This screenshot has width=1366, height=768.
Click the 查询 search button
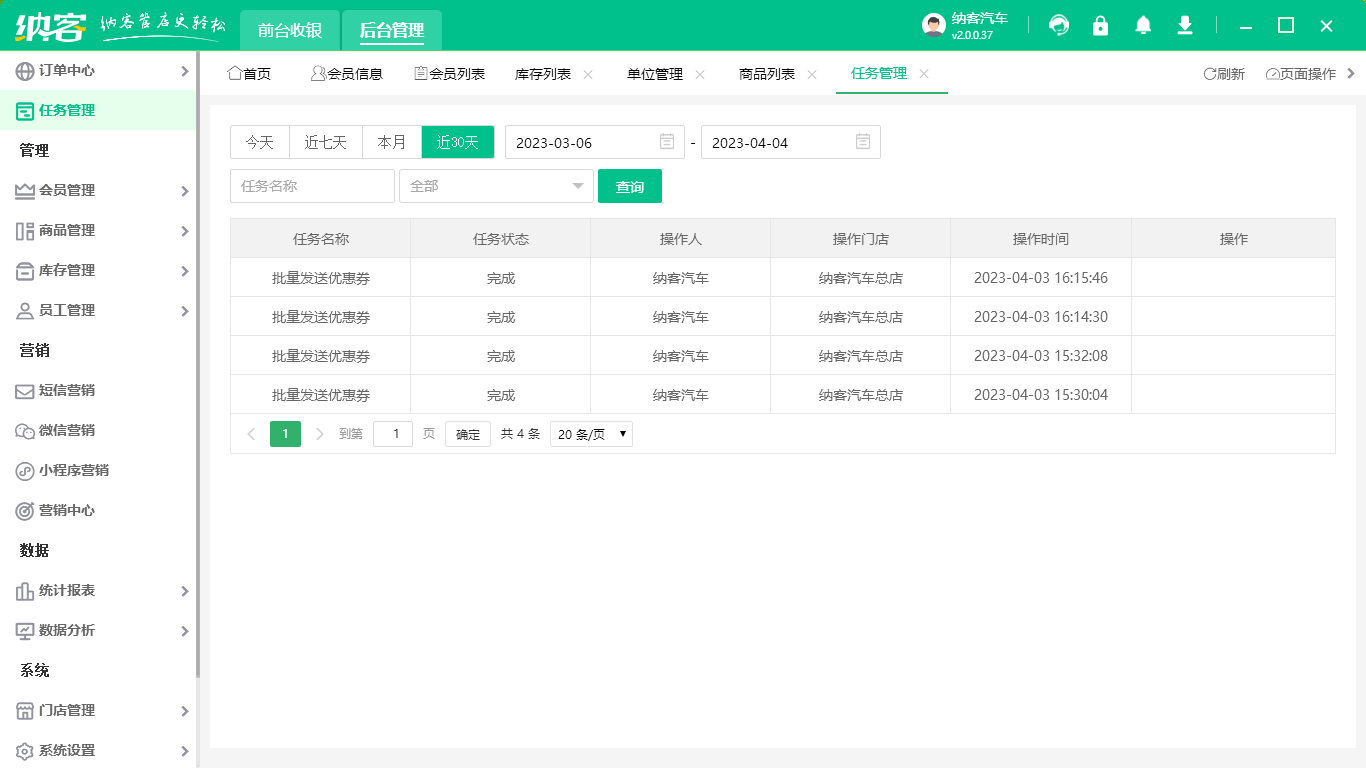(630, 186)
